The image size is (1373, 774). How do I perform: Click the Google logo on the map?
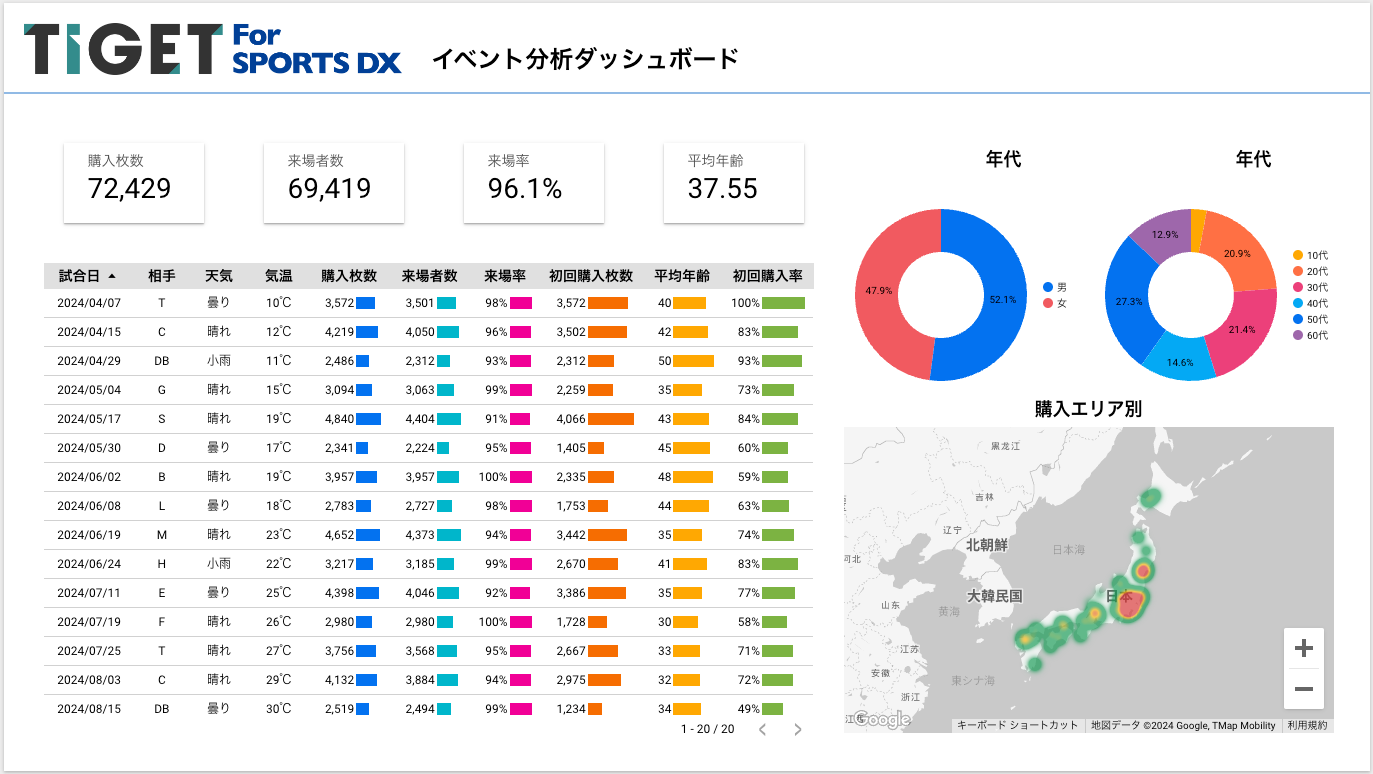click(x=881, y=719)
